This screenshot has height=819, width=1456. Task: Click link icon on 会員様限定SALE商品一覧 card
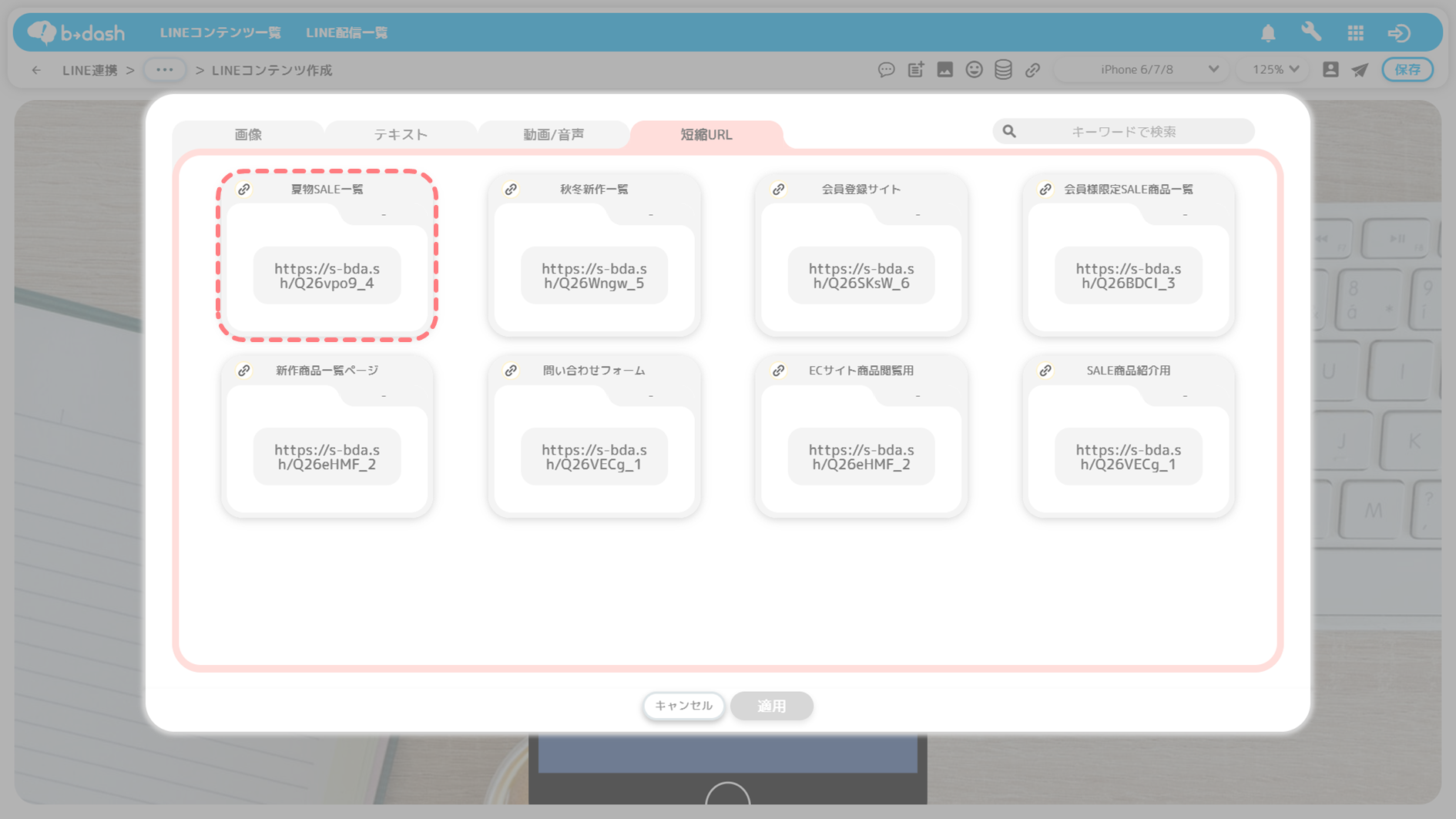[1045, 189]
